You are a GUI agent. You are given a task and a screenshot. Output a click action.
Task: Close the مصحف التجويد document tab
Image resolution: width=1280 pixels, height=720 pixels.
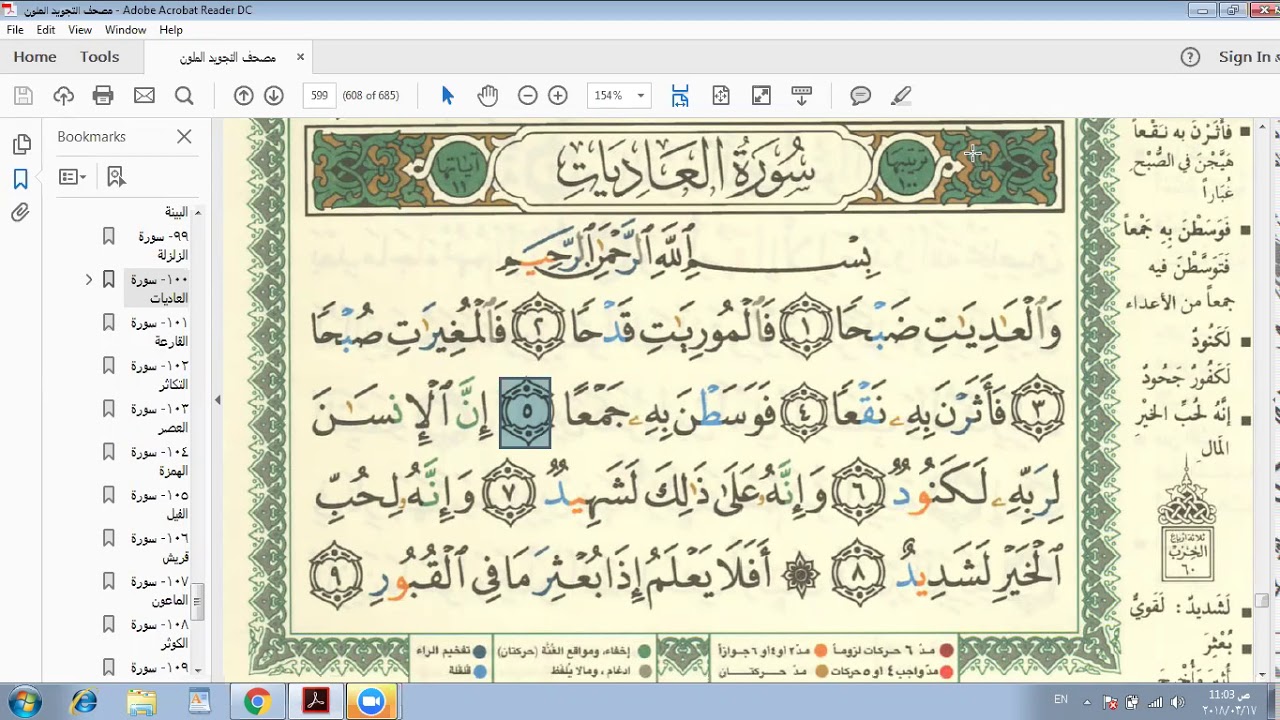tap(300, 57)
